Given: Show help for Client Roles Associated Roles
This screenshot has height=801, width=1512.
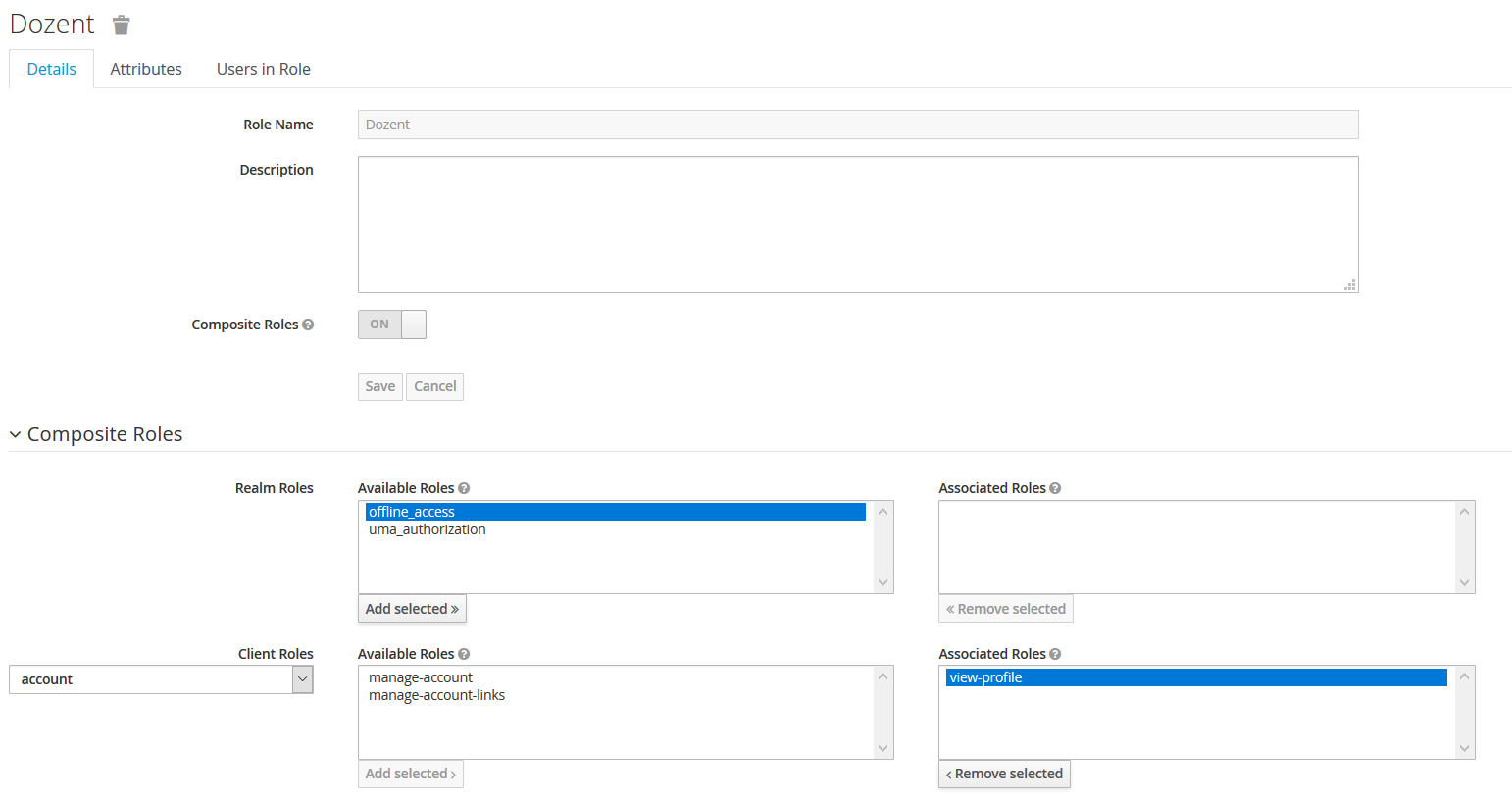Looking at the screenshot, I should pyautogui.click(x=1055, y=654).
